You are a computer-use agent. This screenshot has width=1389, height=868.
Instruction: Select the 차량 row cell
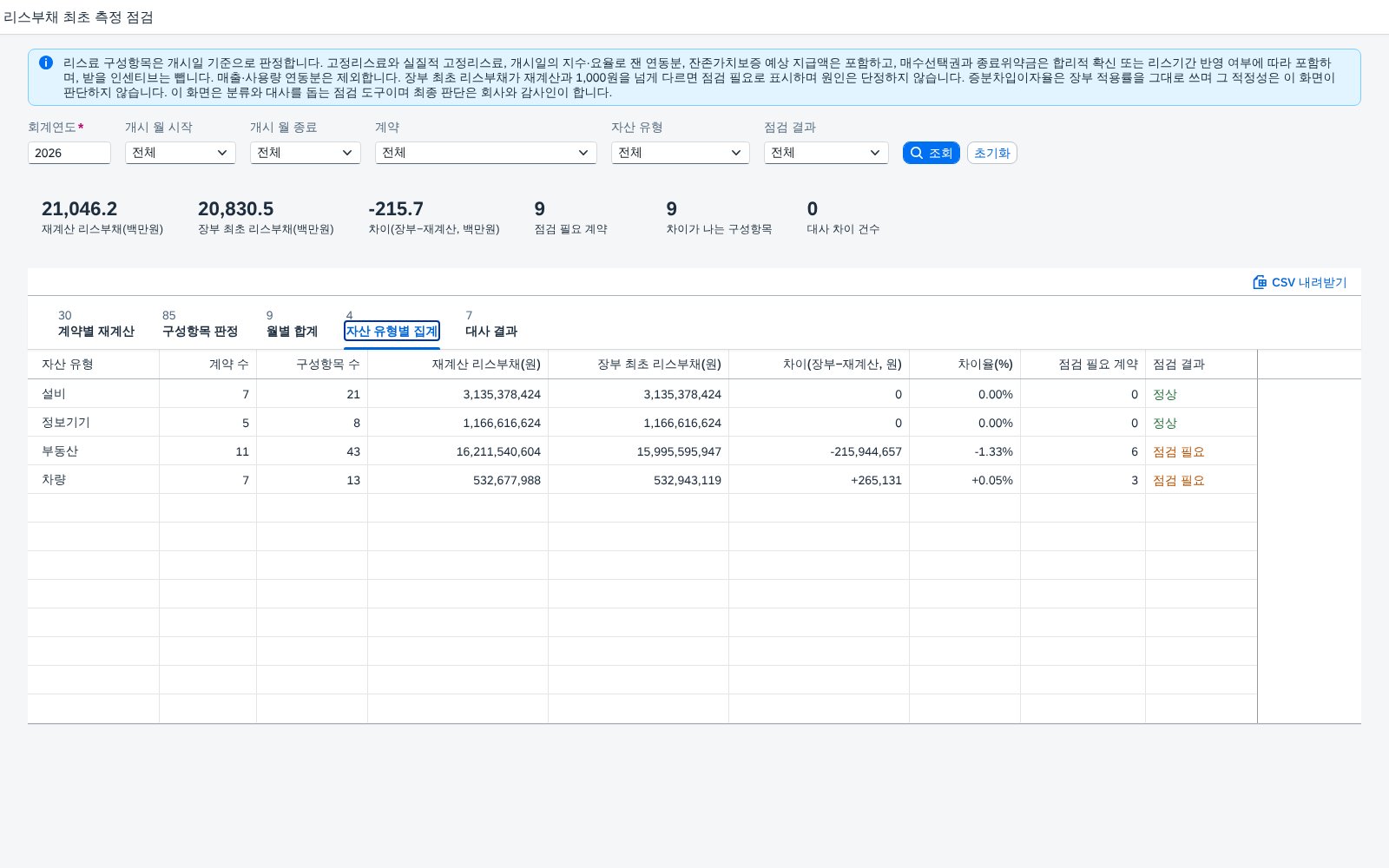(x=94, y=480)
